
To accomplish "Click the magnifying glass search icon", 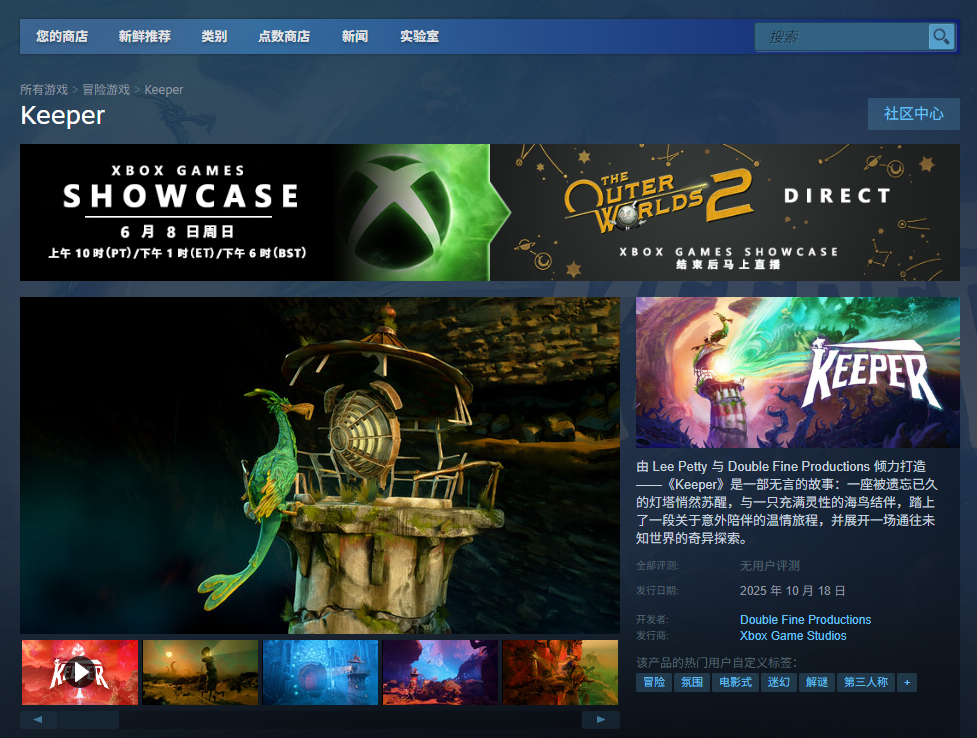I will point(940,37).
